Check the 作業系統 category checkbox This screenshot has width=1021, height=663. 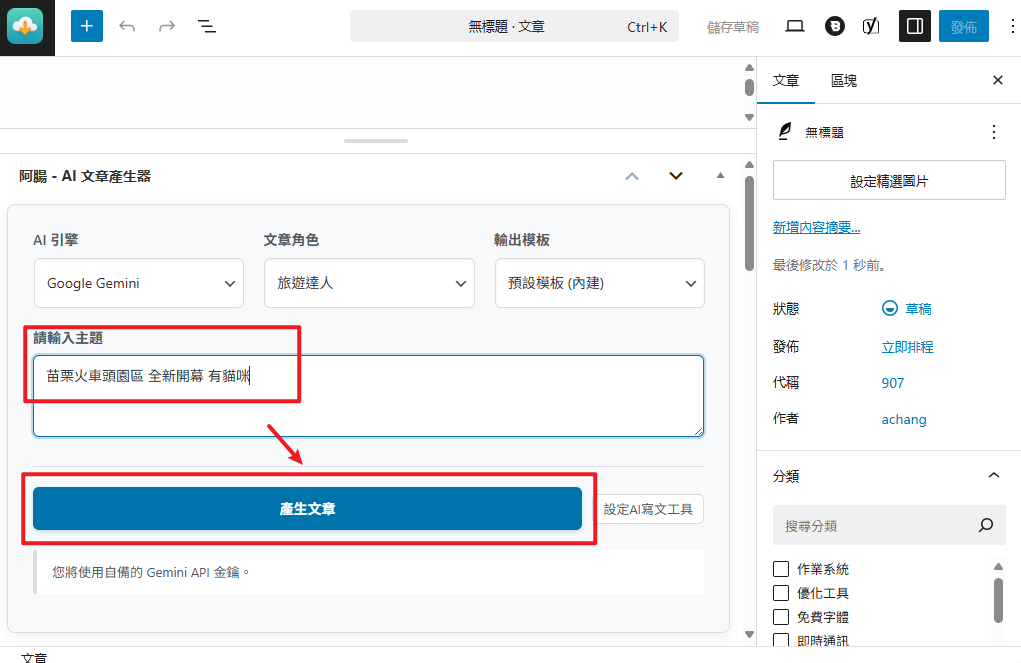click(781, 569)
